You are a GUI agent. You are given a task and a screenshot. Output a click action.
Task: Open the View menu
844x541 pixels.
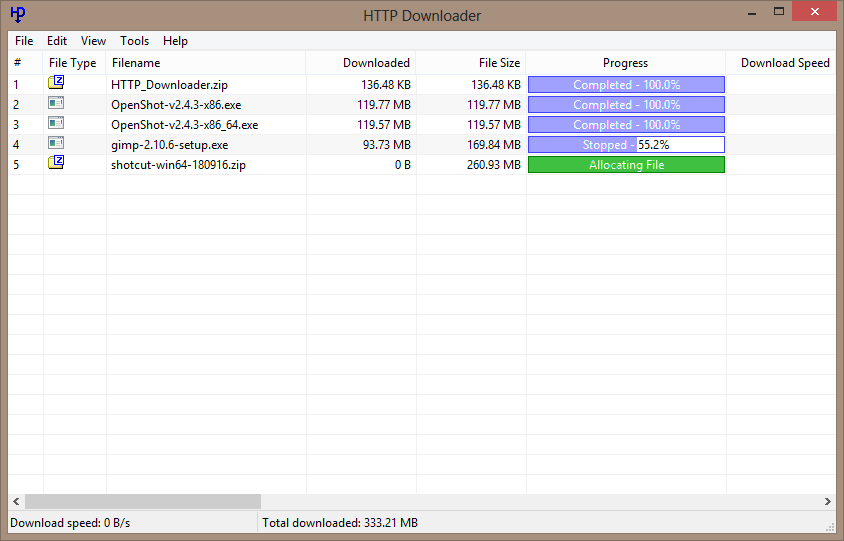click(x=93, y=41)
